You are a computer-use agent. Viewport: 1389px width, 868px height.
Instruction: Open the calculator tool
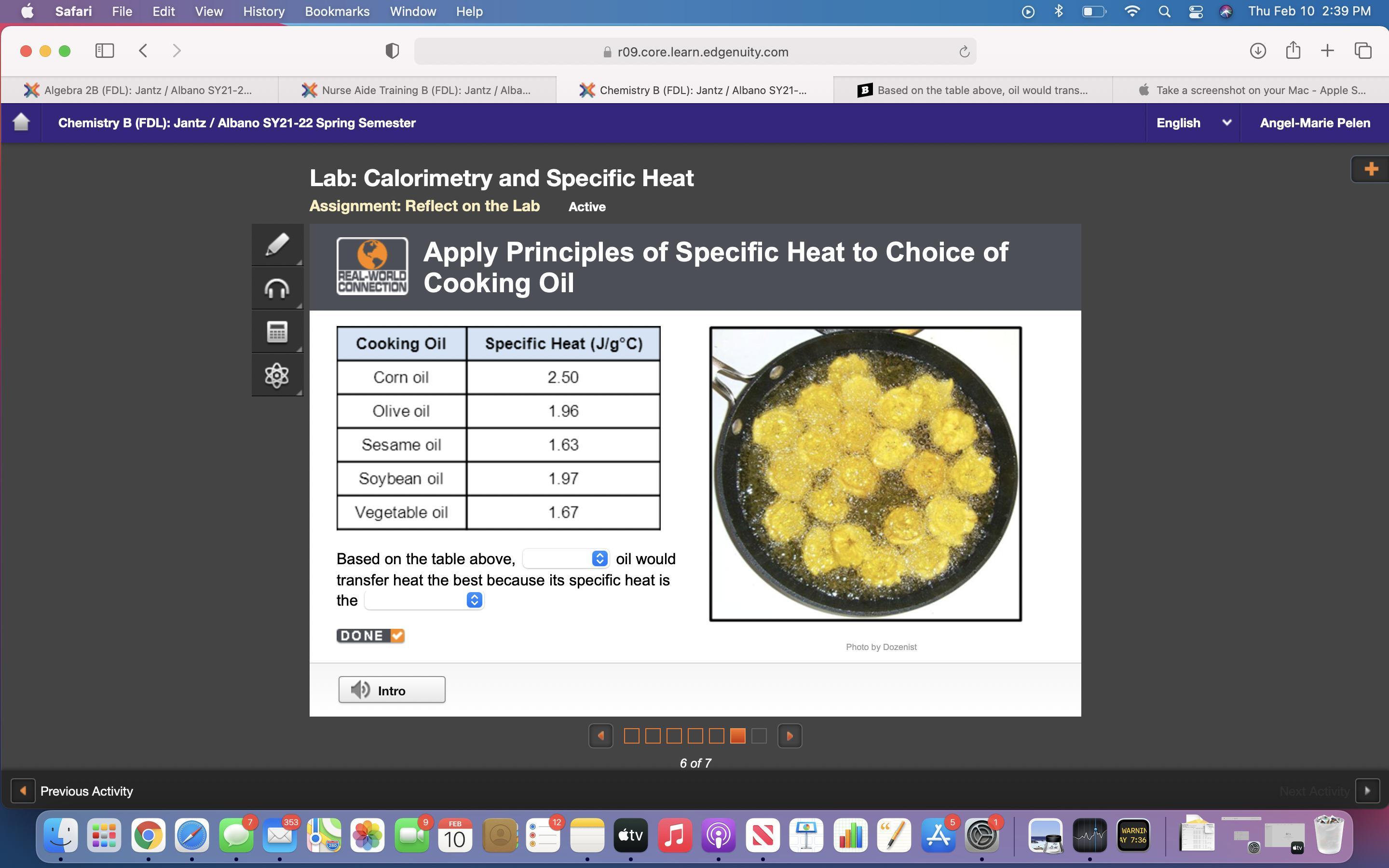(277, 331)
